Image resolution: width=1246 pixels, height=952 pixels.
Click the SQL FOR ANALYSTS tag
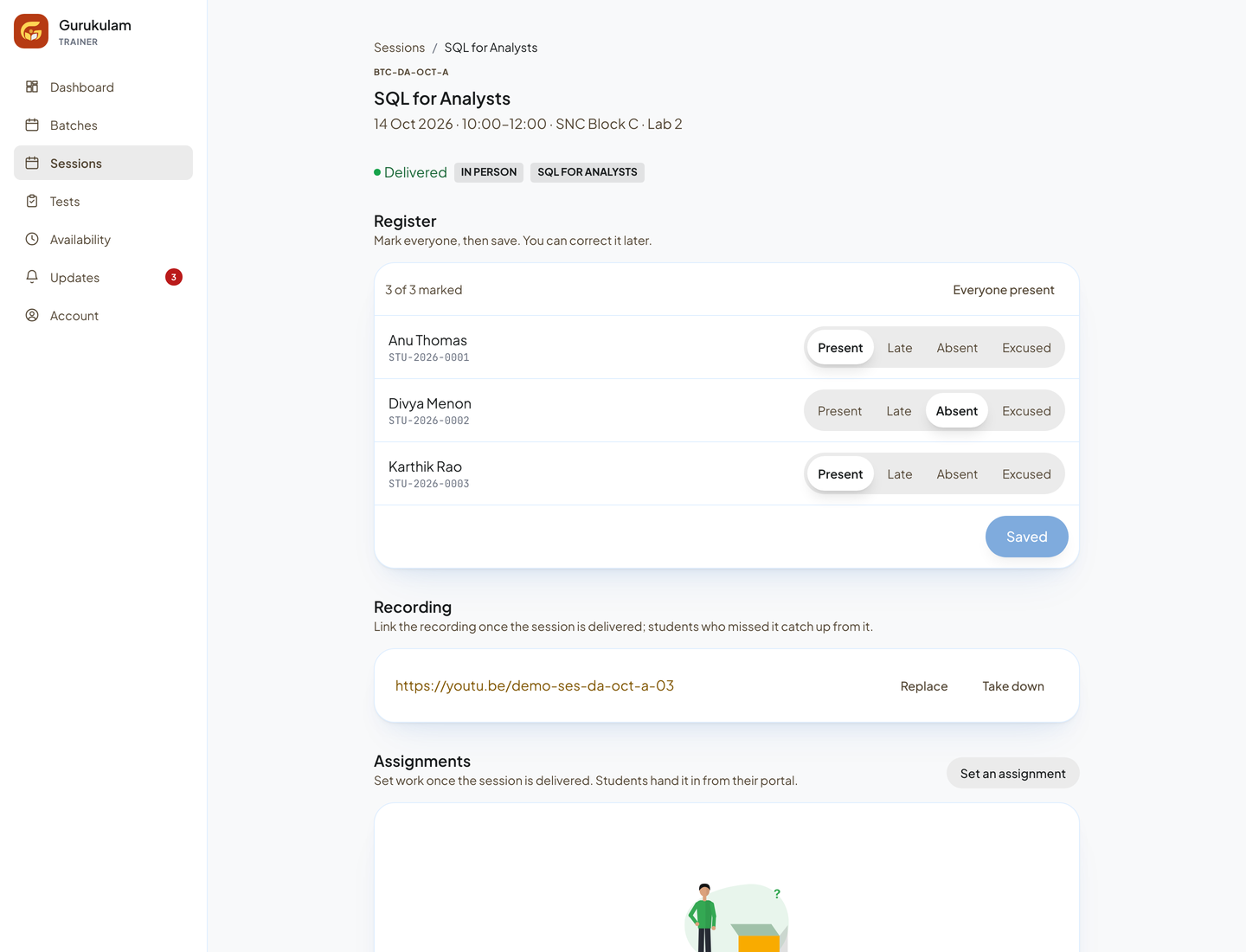(x=588, y=172)
